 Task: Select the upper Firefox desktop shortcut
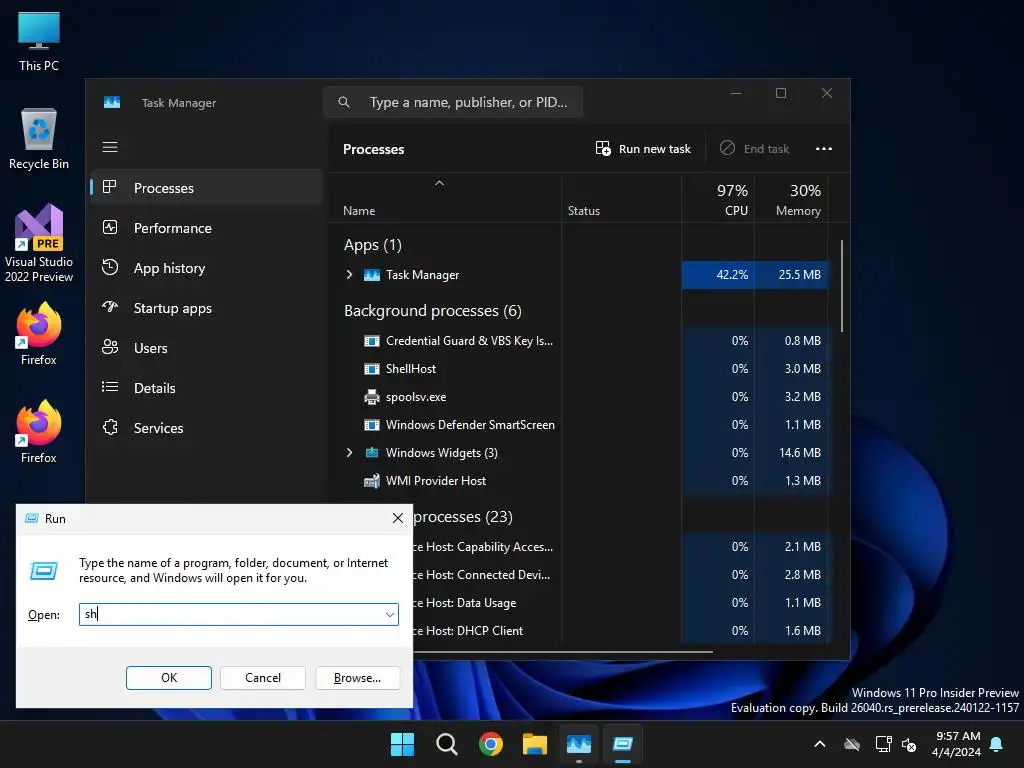[39, 334]
